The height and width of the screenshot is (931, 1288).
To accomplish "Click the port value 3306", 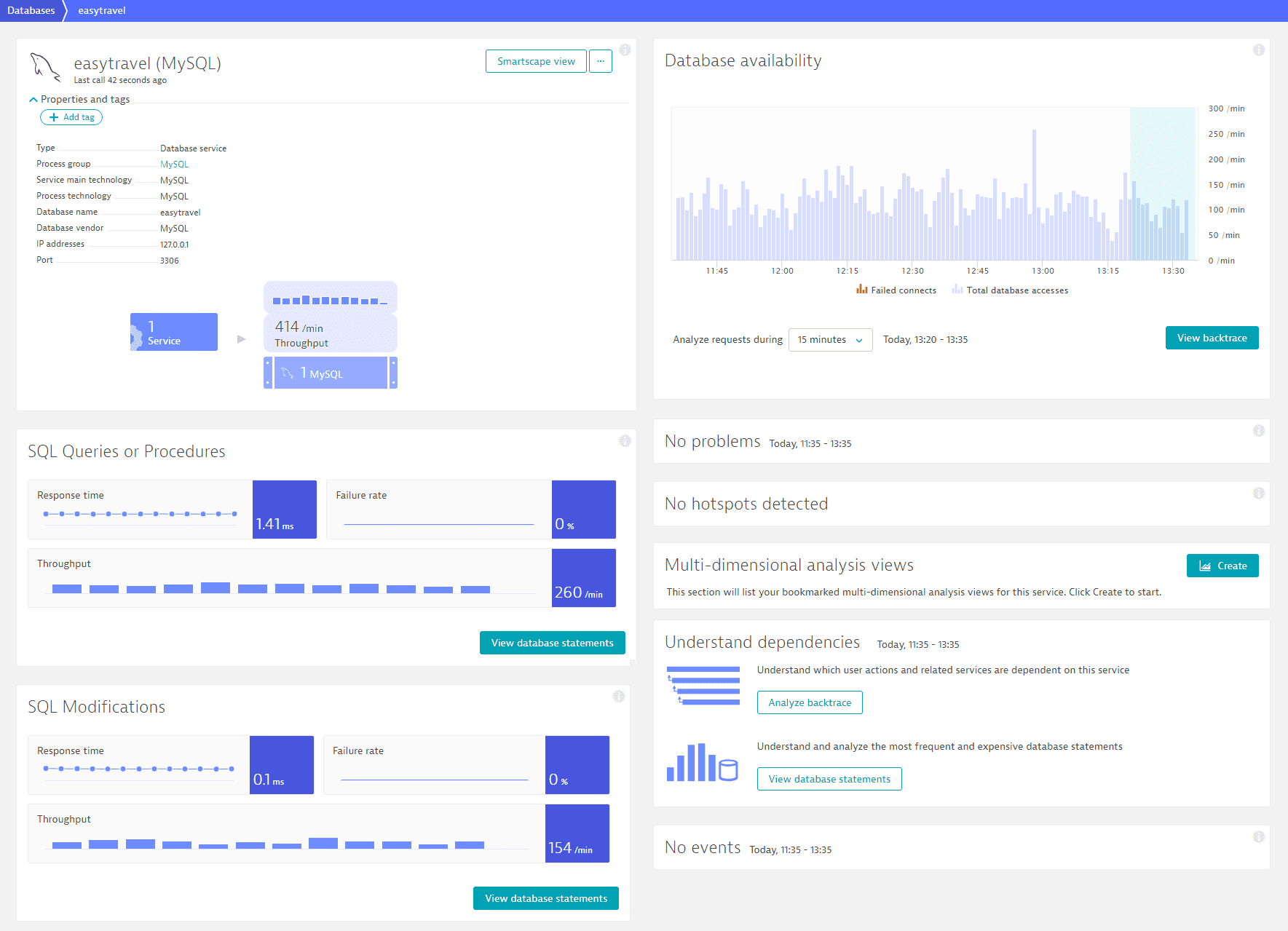I will click(x=170, y=261).
